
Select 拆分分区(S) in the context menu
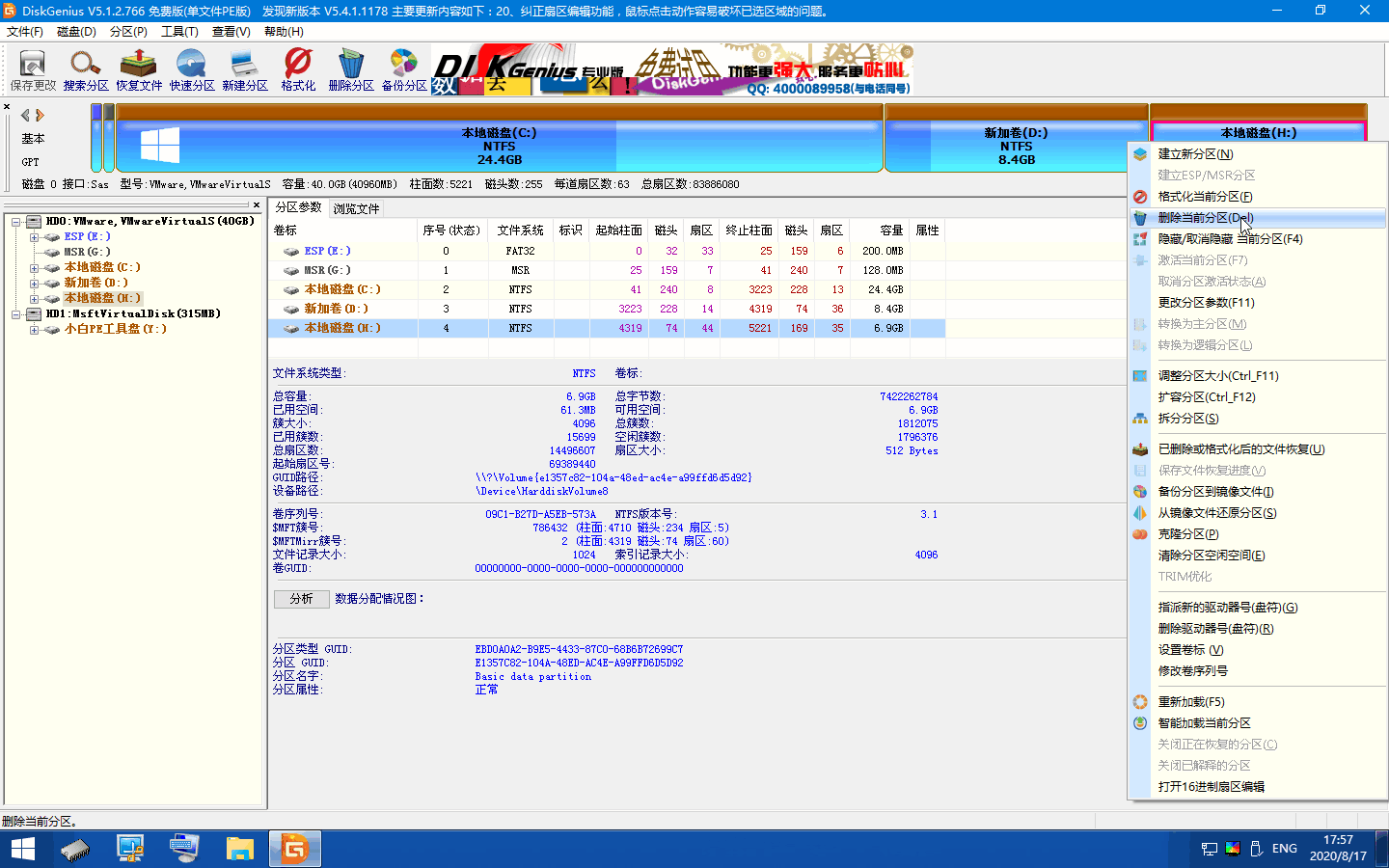coord(1258,419)
